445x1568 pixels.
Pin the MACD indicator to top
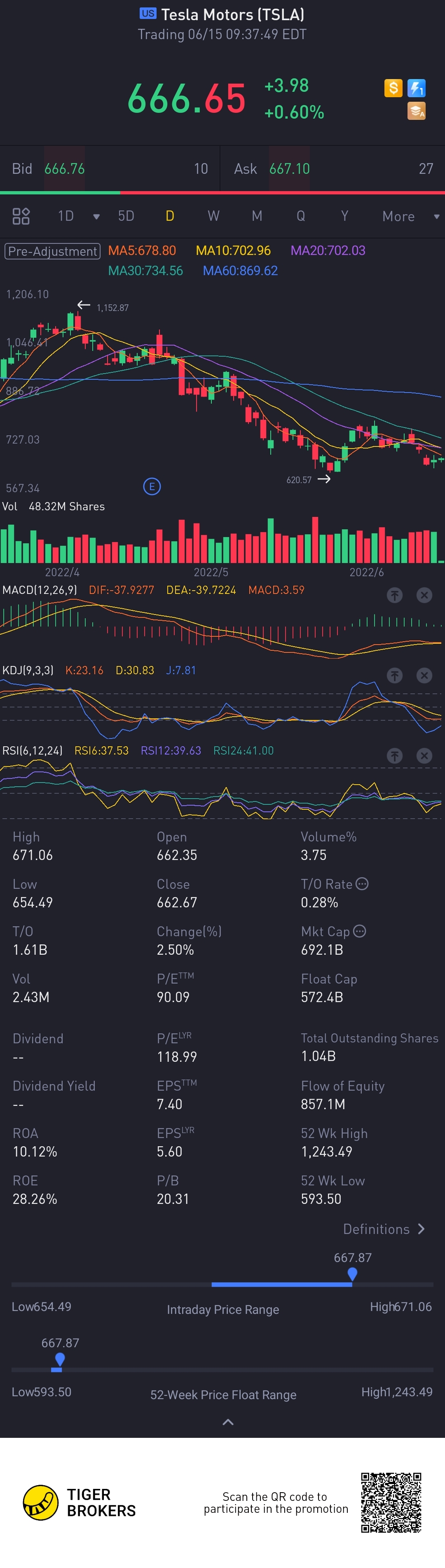point(394,595)
